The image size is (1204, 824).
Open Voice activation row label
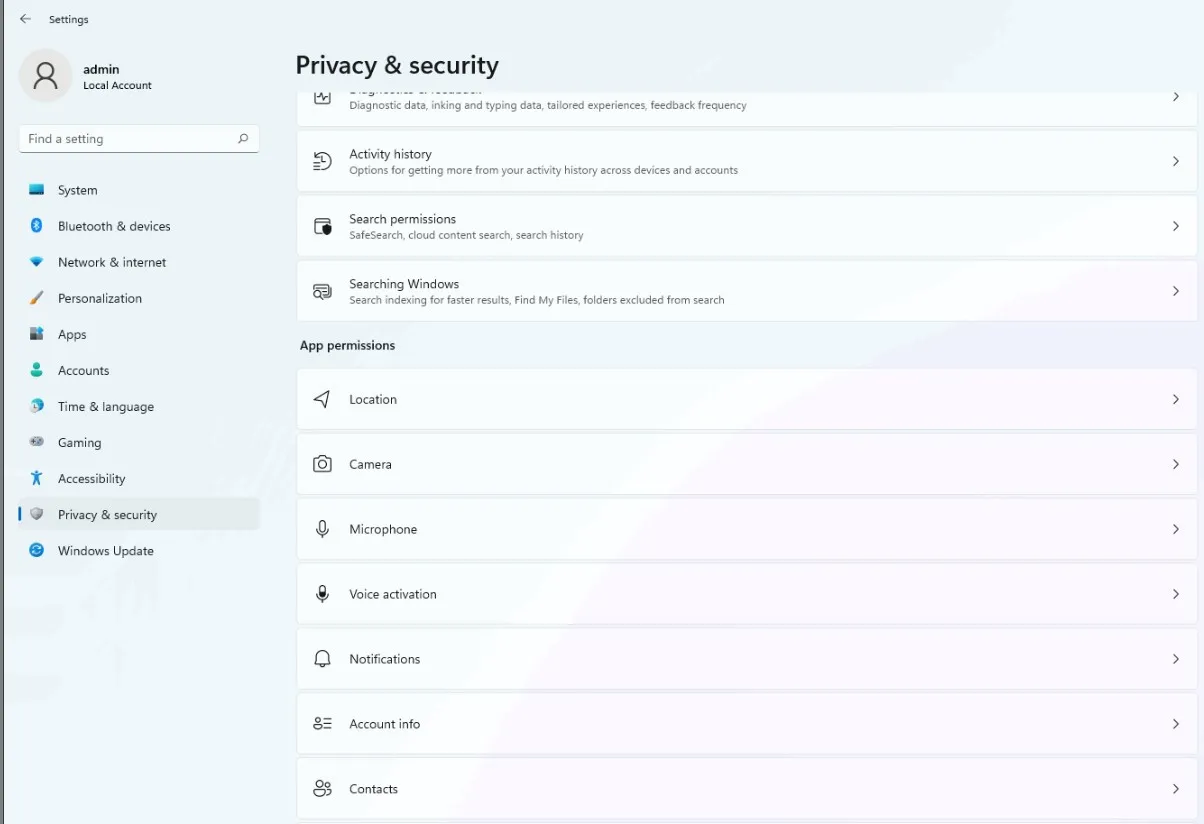click(393, 594)
